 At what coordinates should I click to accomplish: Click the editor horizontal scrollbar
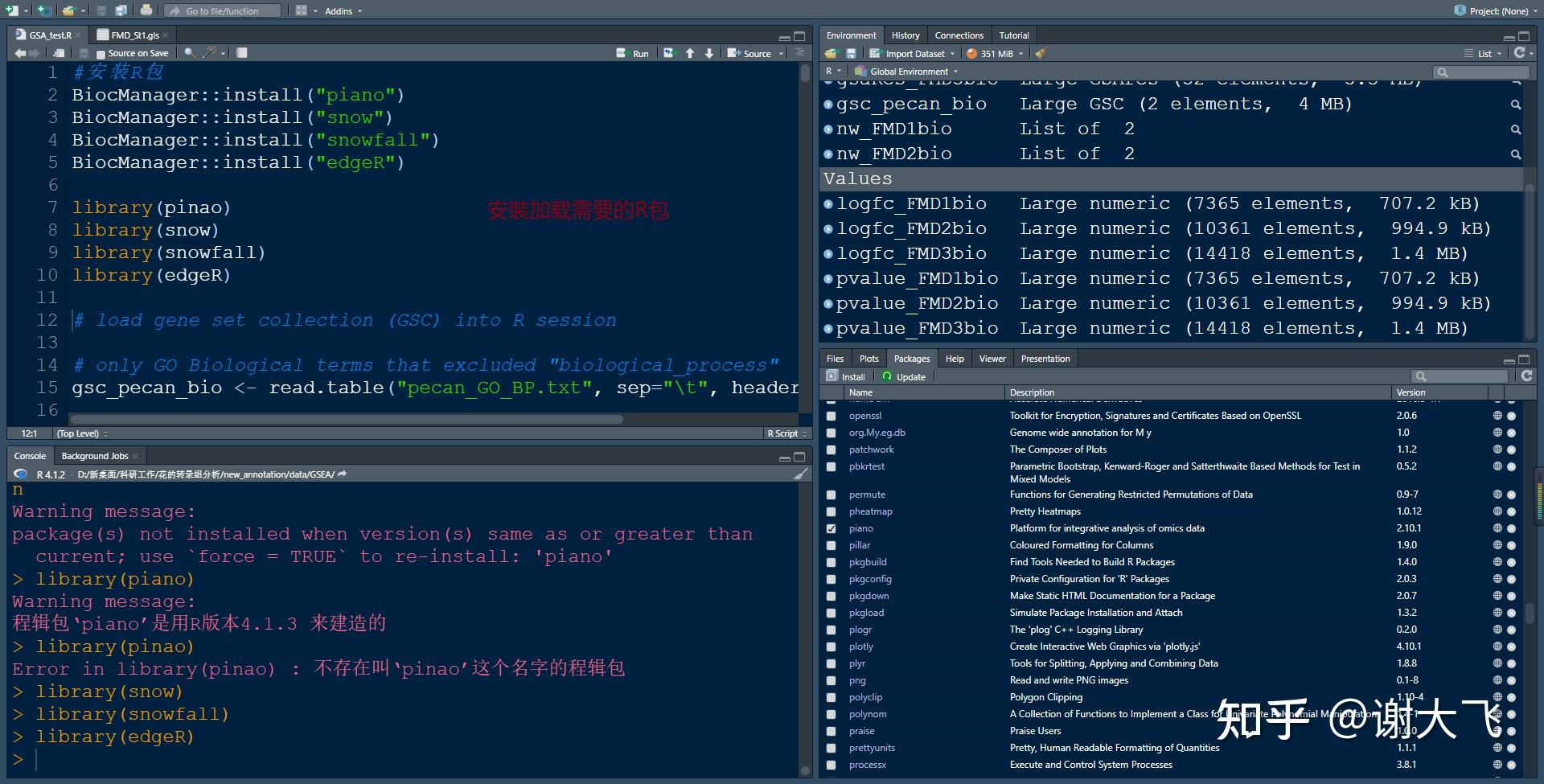pyautogui.click(x=346, y=419)
